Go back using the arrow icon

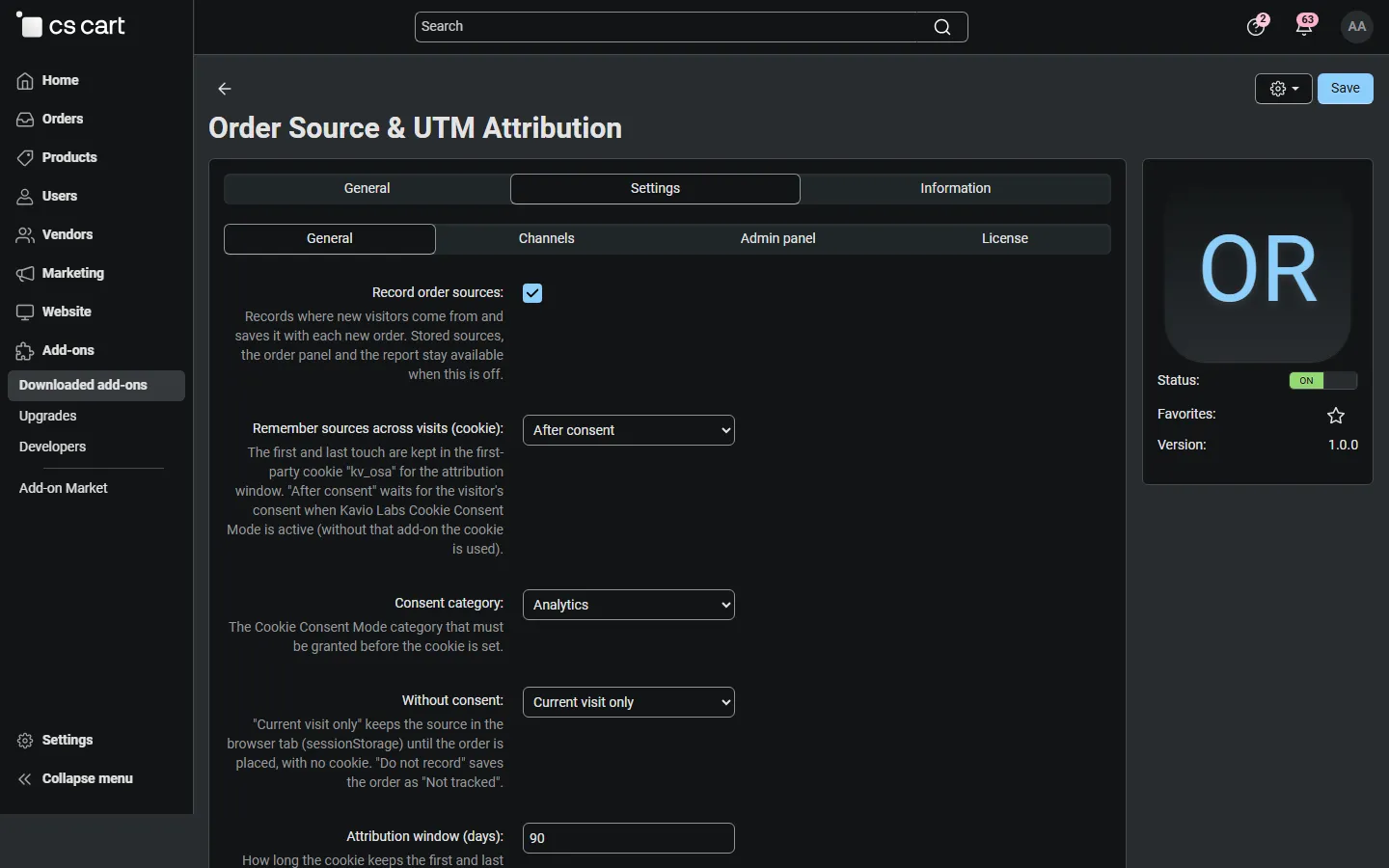coord(225,89)
